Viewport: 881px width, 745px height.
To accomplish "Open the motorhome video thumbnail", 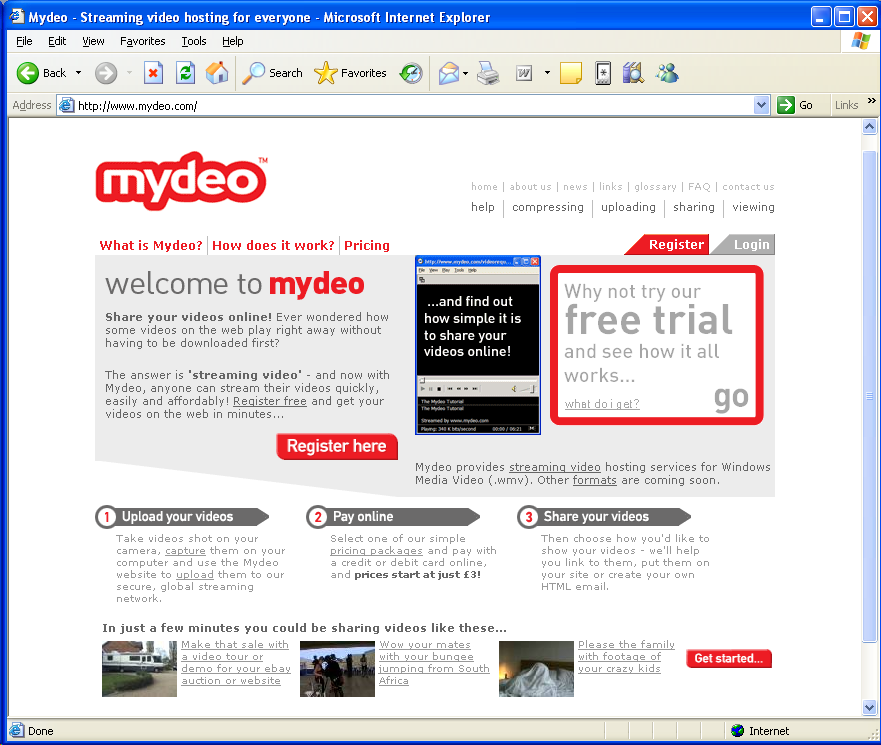I will point(139,669).
